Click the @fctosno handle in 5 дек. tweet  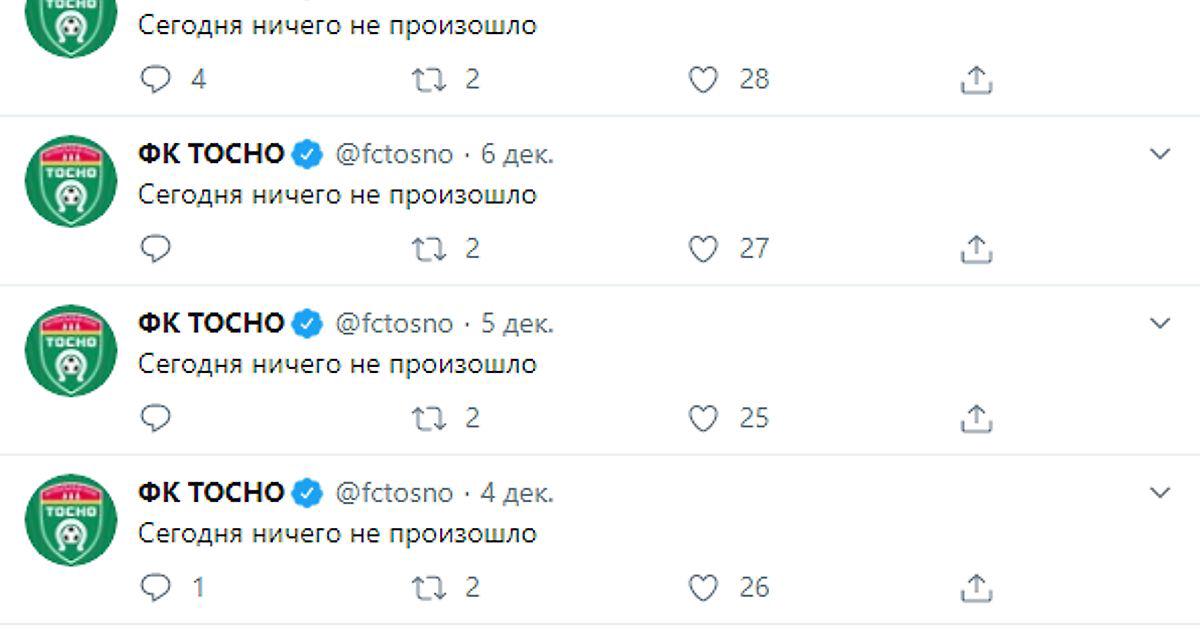tap(393, 324)
